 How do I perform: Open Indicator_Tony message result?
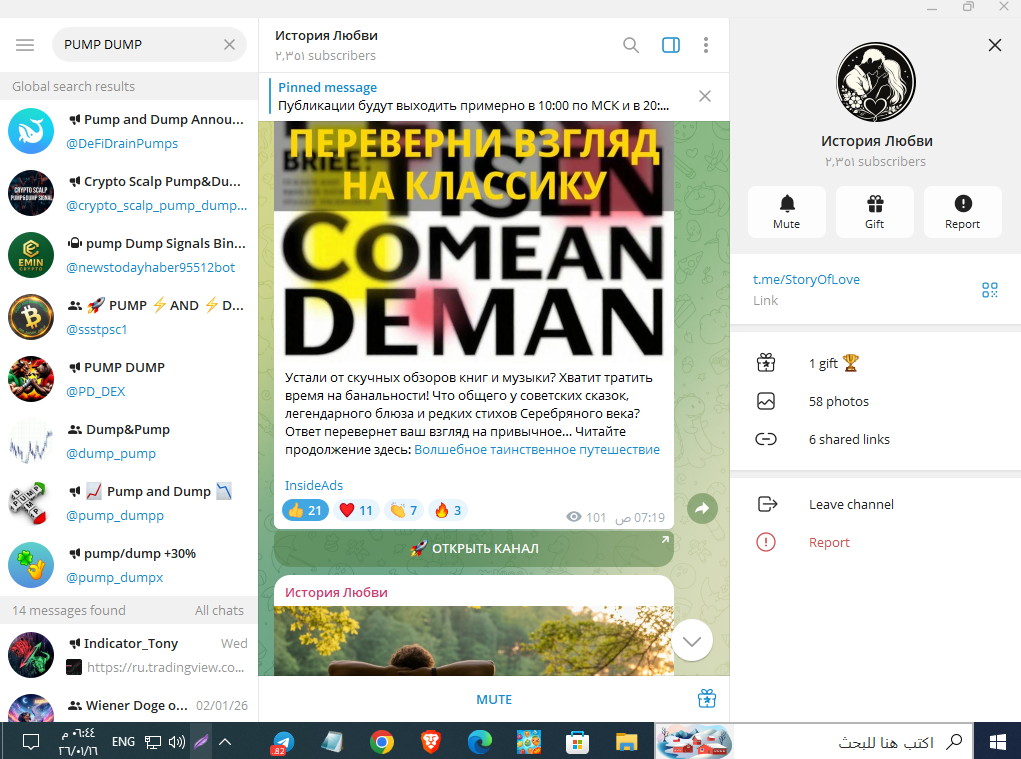click(129, 655)
